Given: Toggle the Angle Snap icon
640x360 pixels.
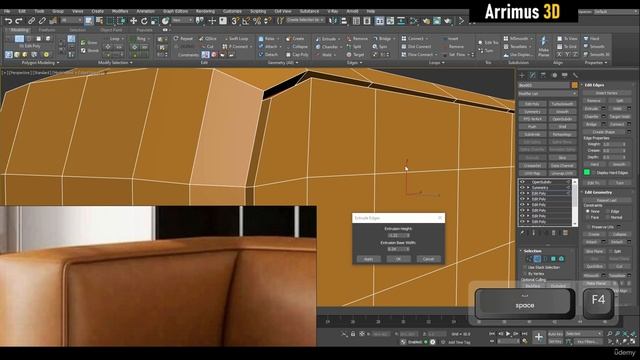Looking at the screenshot, I should (x=246, y=20).
